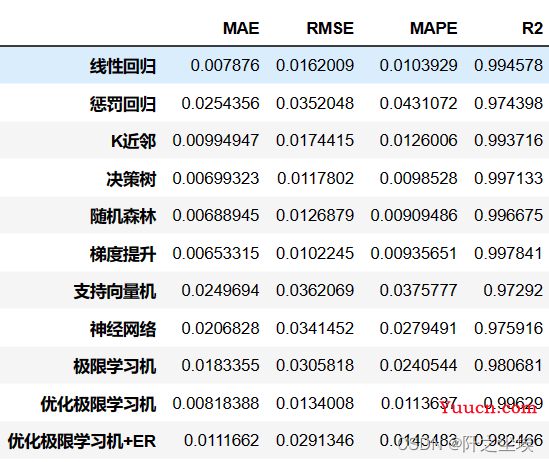Click R2 value 0.980681
Screen dimensions: 549x462
pos(508,365)
